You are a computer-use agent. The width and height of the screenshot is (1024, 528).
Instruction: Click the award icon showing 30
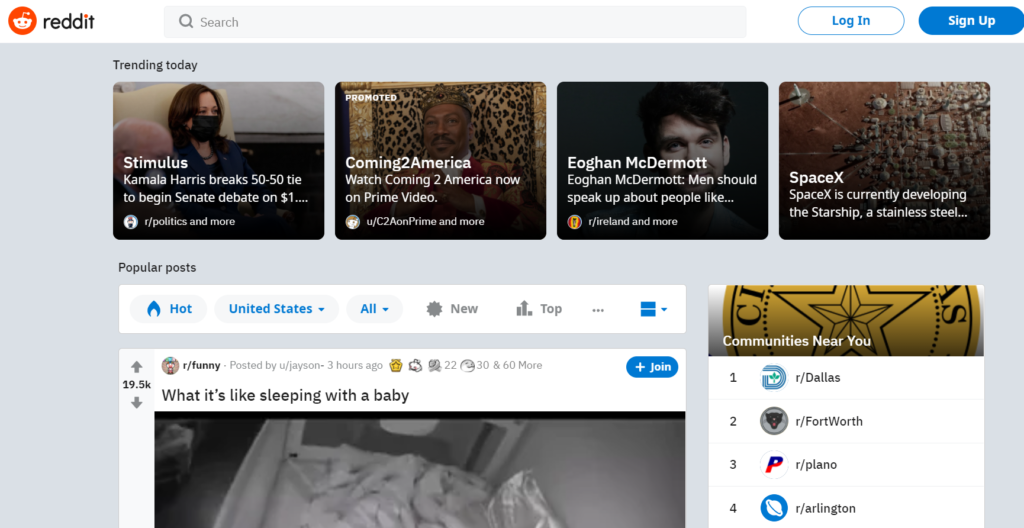point(467,365)
